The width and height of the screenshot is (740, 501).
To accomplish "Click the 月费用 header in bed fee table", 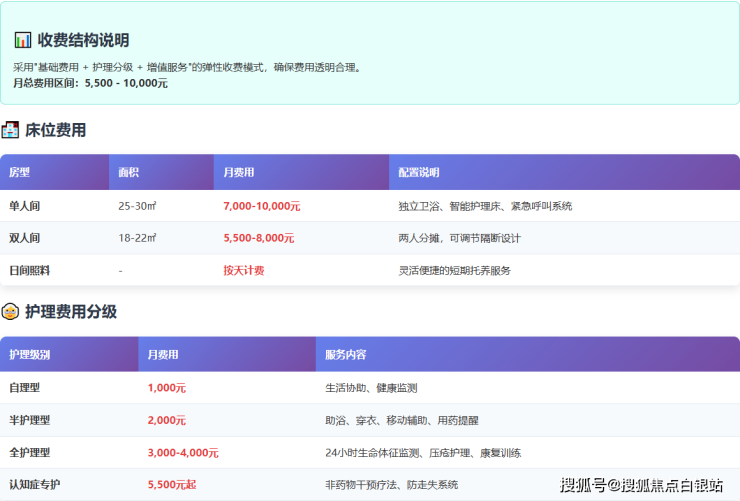I will pos(238,172).
